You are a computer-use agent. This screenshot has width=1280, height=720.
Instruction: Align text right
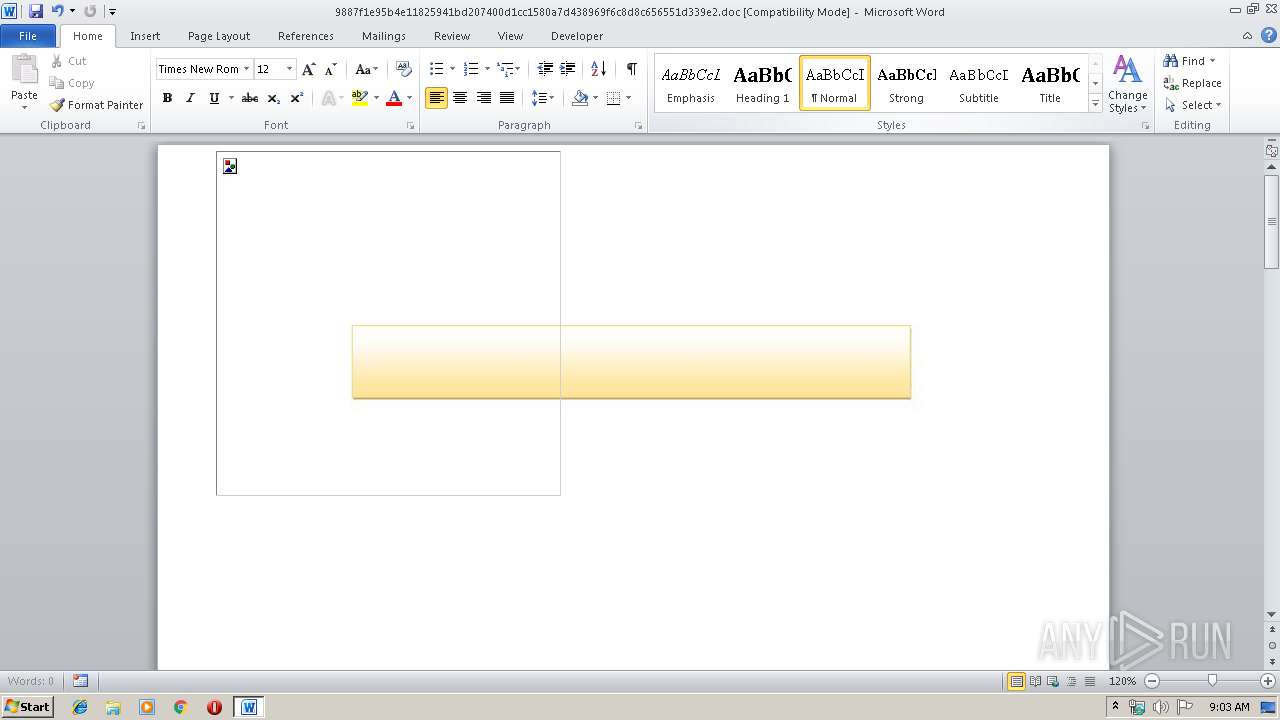coord(483,98)
